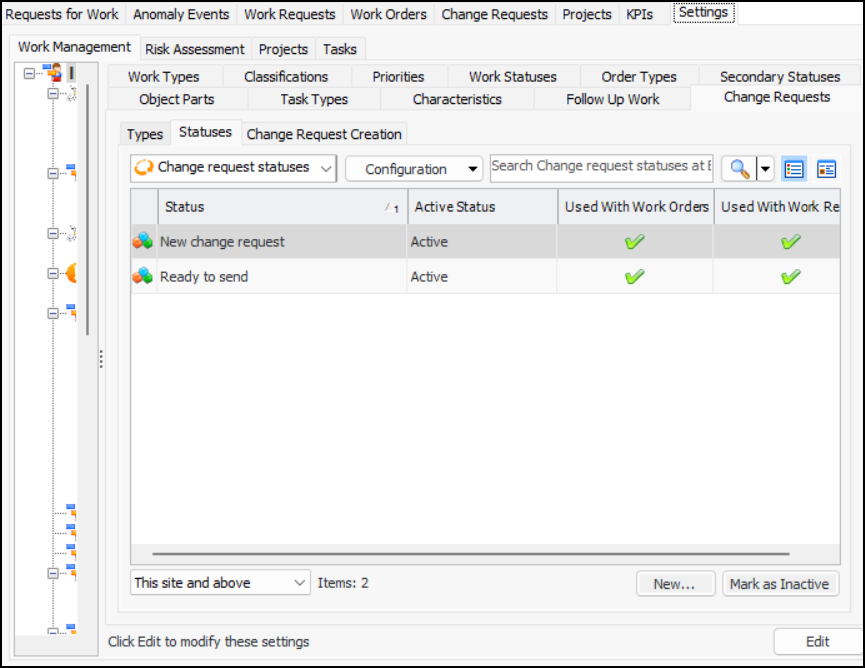Switch to the Types sub-tab
The image size is (865, 668).
click(x=145, y=134)
